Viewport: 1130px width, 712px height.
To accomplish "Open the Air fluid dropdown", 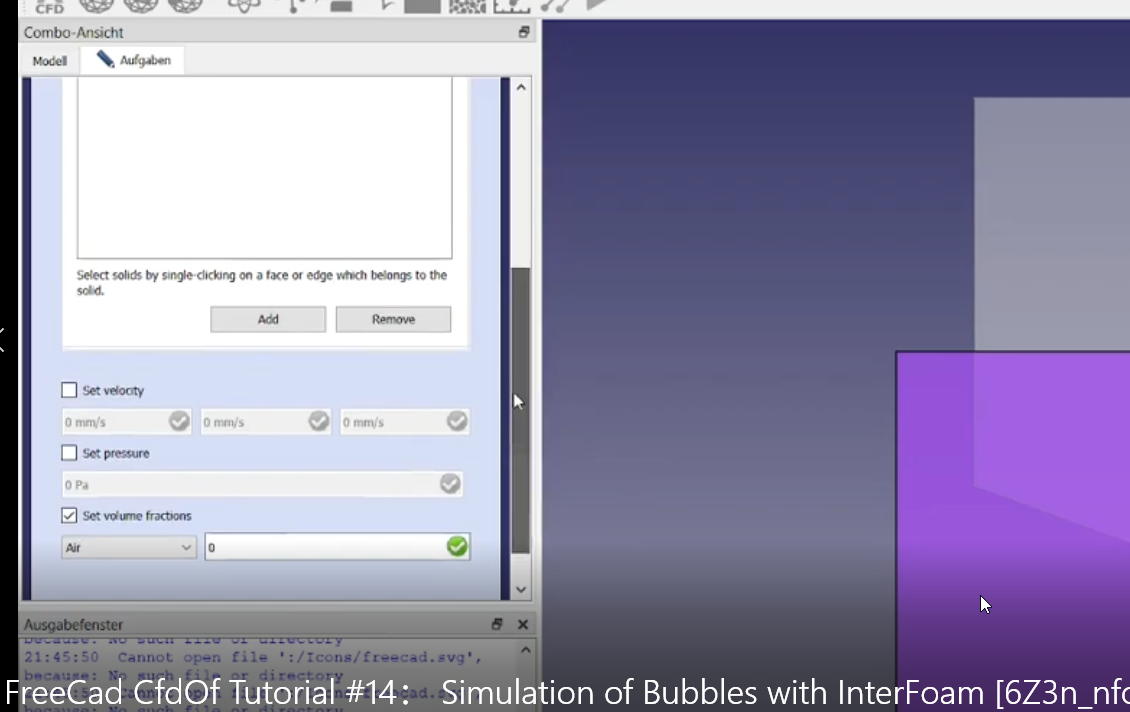I will coord(128,547).
